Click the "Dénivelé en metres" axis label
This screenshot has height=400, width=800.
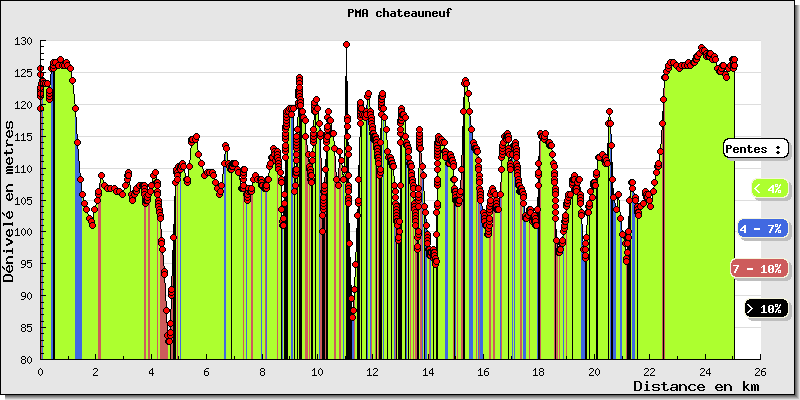(x=10, y=201)
